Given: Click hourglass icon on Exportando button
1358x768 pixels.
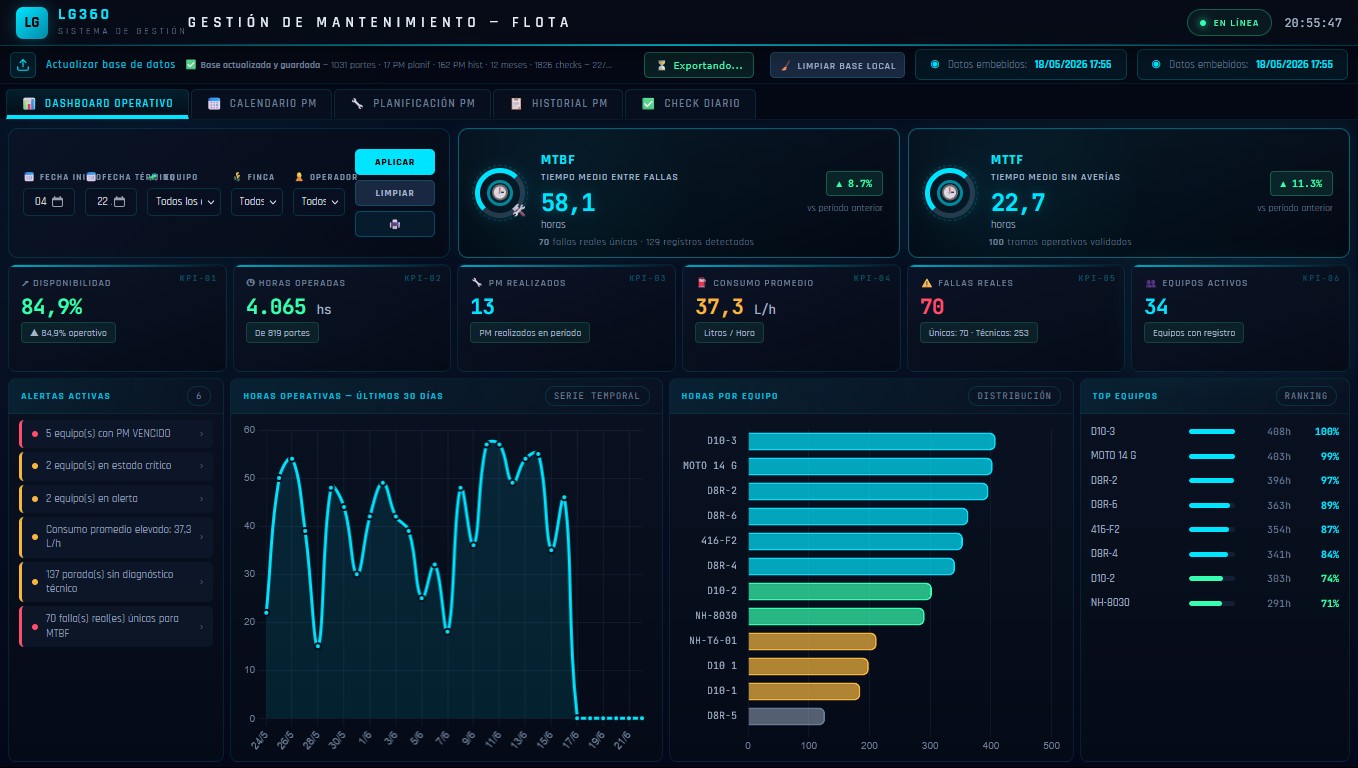Looking at the screenshot, I should point(661,66).
